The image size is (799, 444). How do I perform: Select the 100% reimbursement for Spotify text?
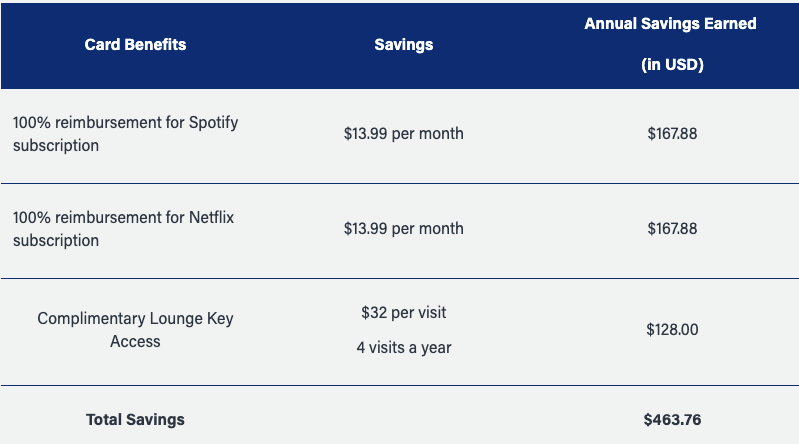(x=125, y=122)
